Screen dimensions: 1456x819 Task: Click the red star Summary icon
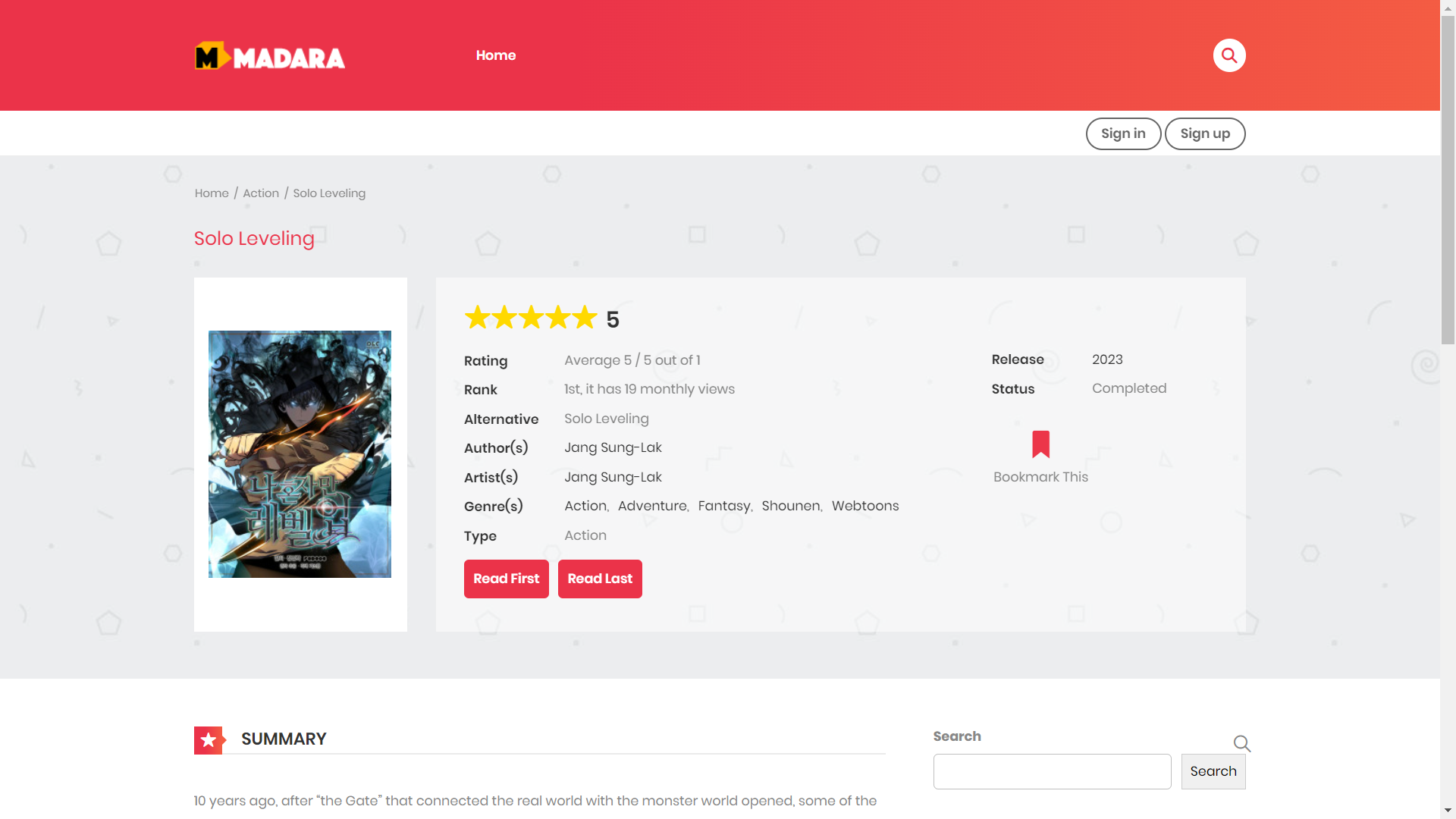(209, 740)
